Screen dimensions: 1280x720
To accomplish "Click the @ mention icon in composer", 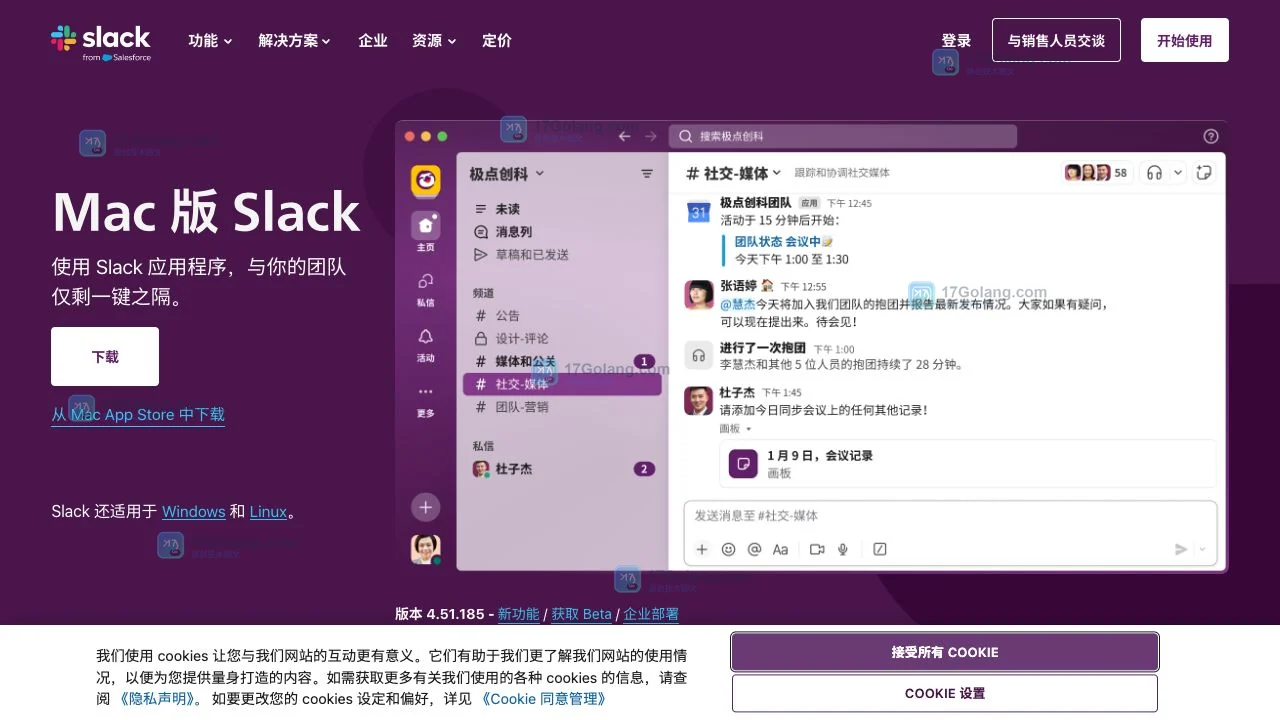I will [754, 549].
